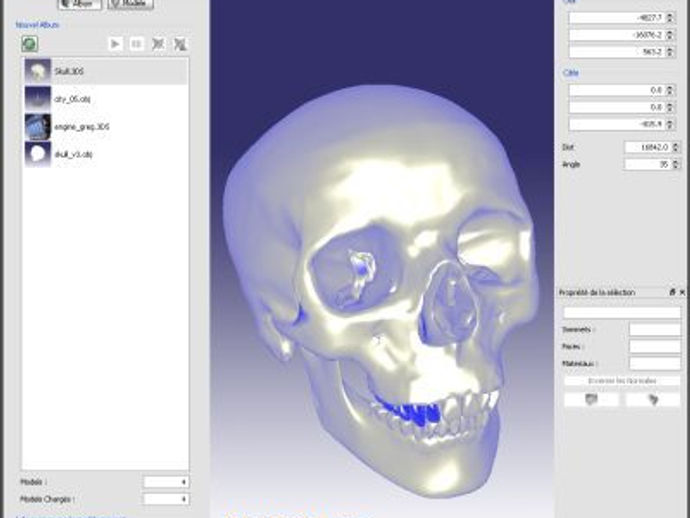Adjust stepper of second Œil coordinate field
Viewport: 690px width, 518px height.
pyautogui.click(x=670, y=35)
